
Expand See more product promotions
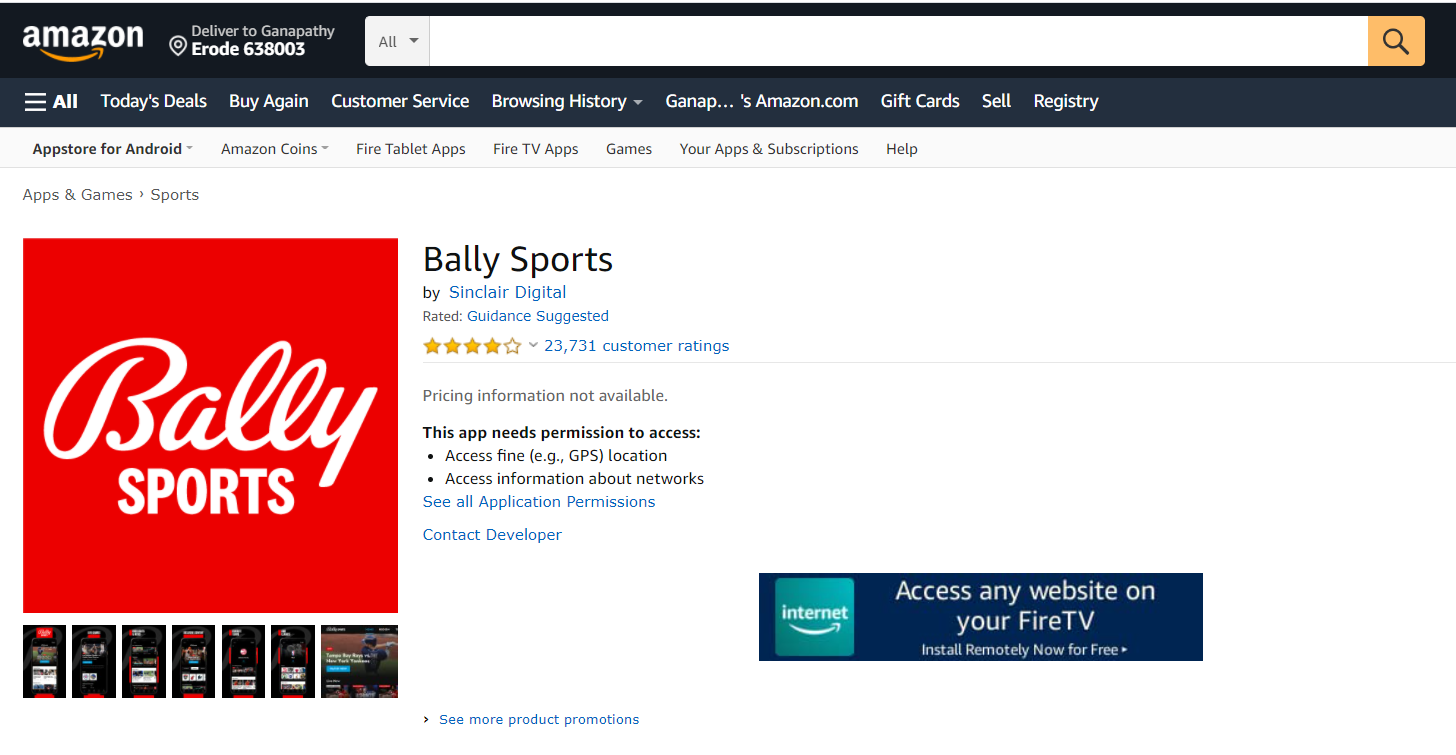[539, 719]
